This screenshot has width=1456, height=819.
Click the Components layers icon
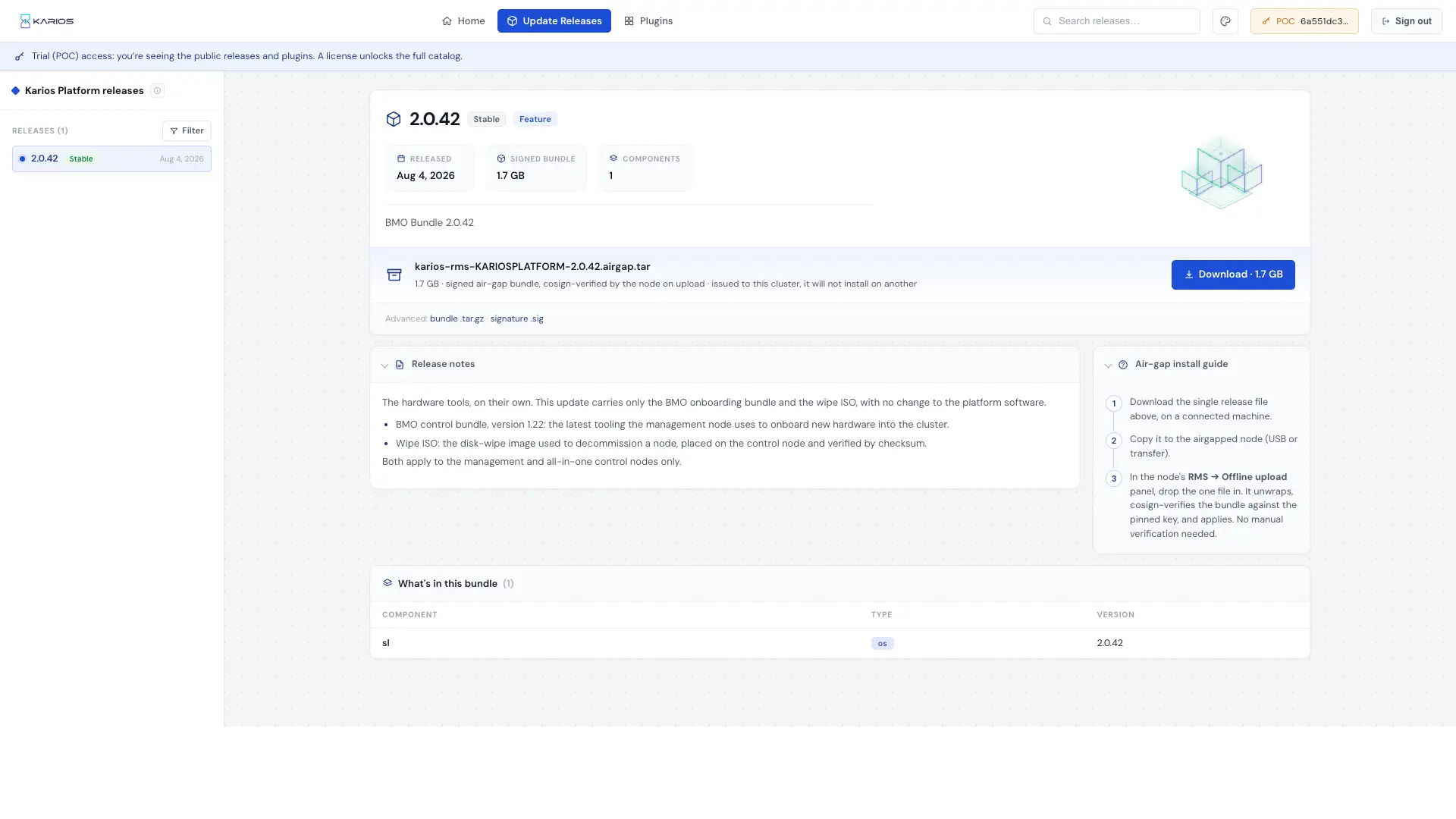613,158
